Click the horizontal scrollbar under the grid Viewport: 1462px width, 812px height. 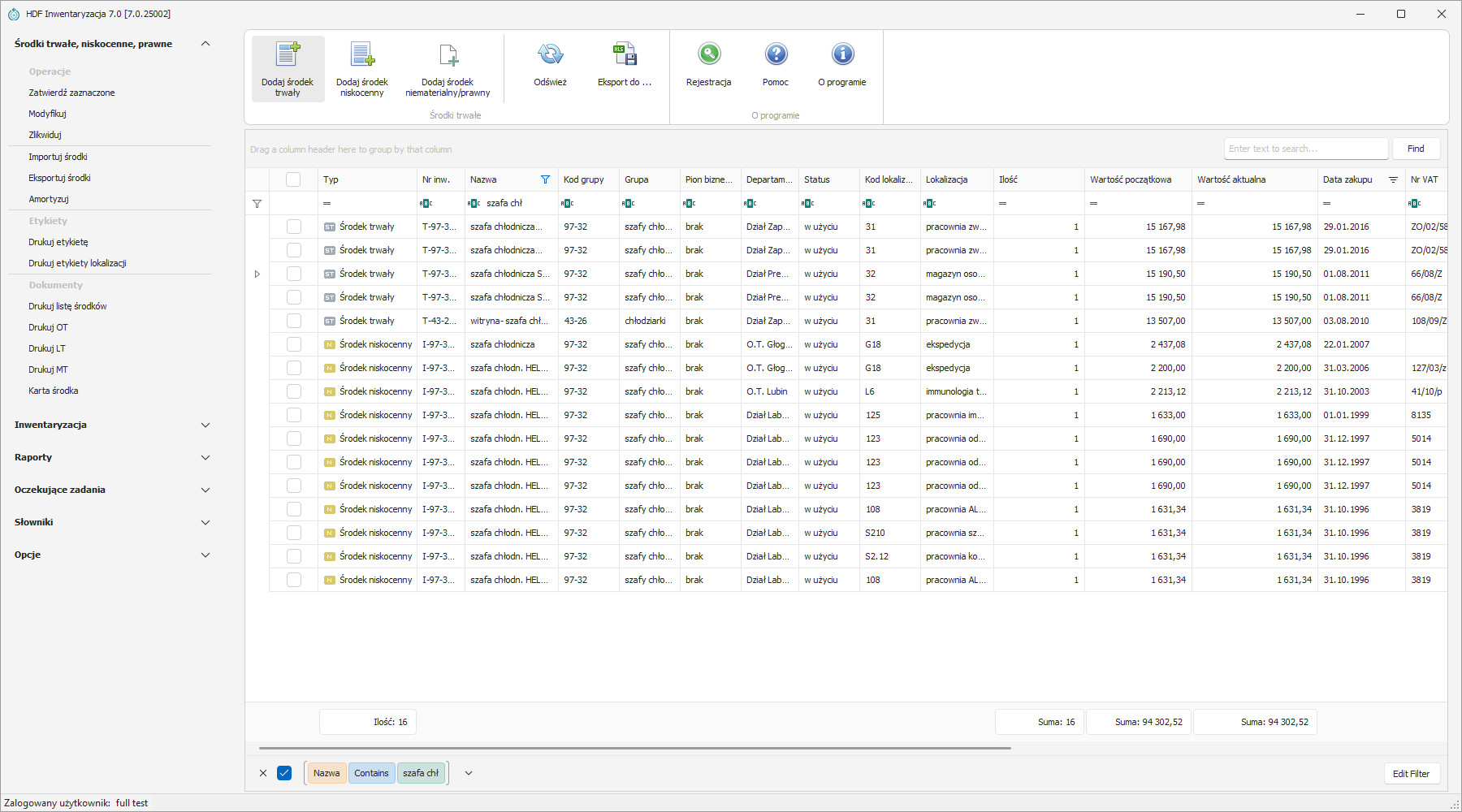(x=634, y=748)
